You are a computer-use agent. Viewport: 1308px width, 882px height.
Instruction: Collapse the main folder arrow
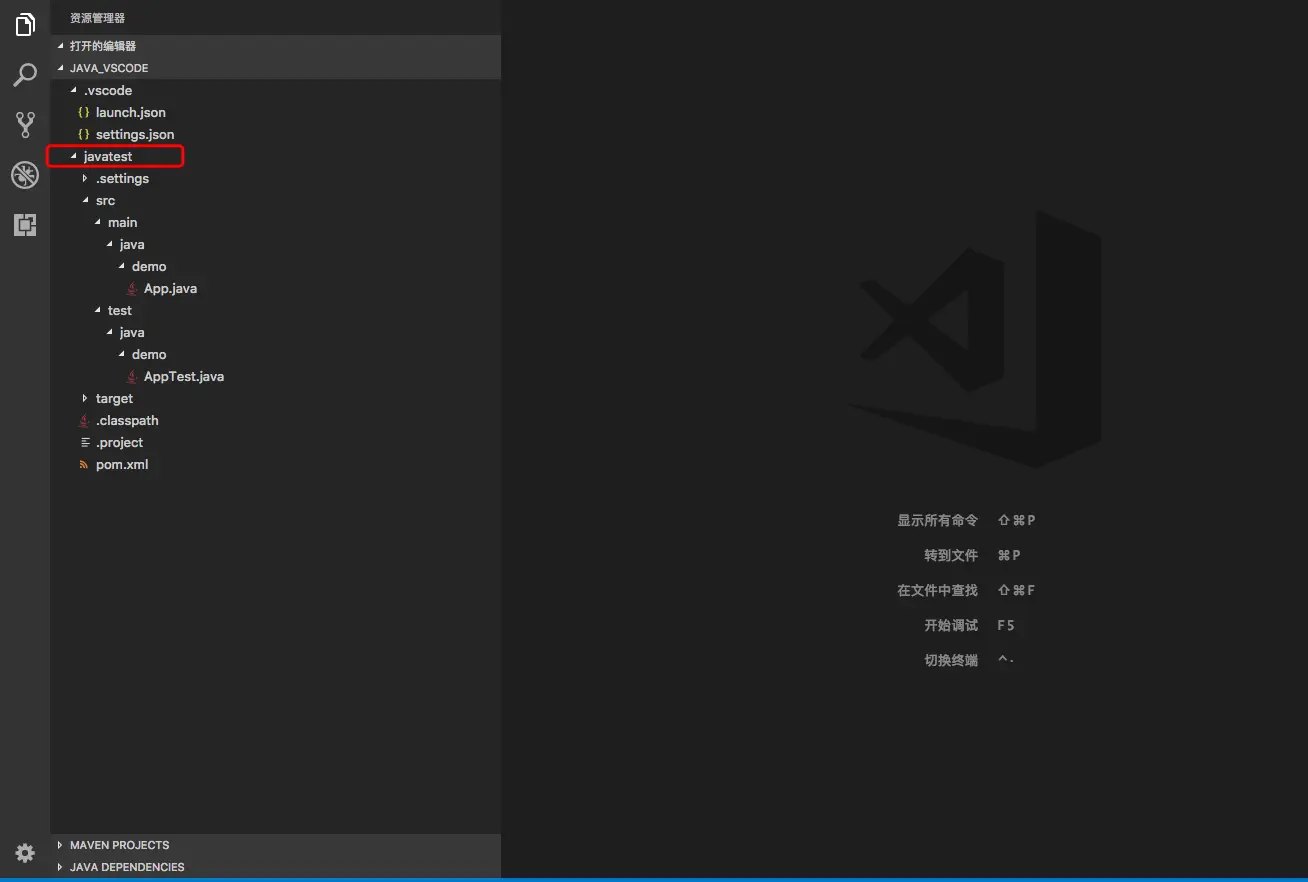tap(97, 222)
